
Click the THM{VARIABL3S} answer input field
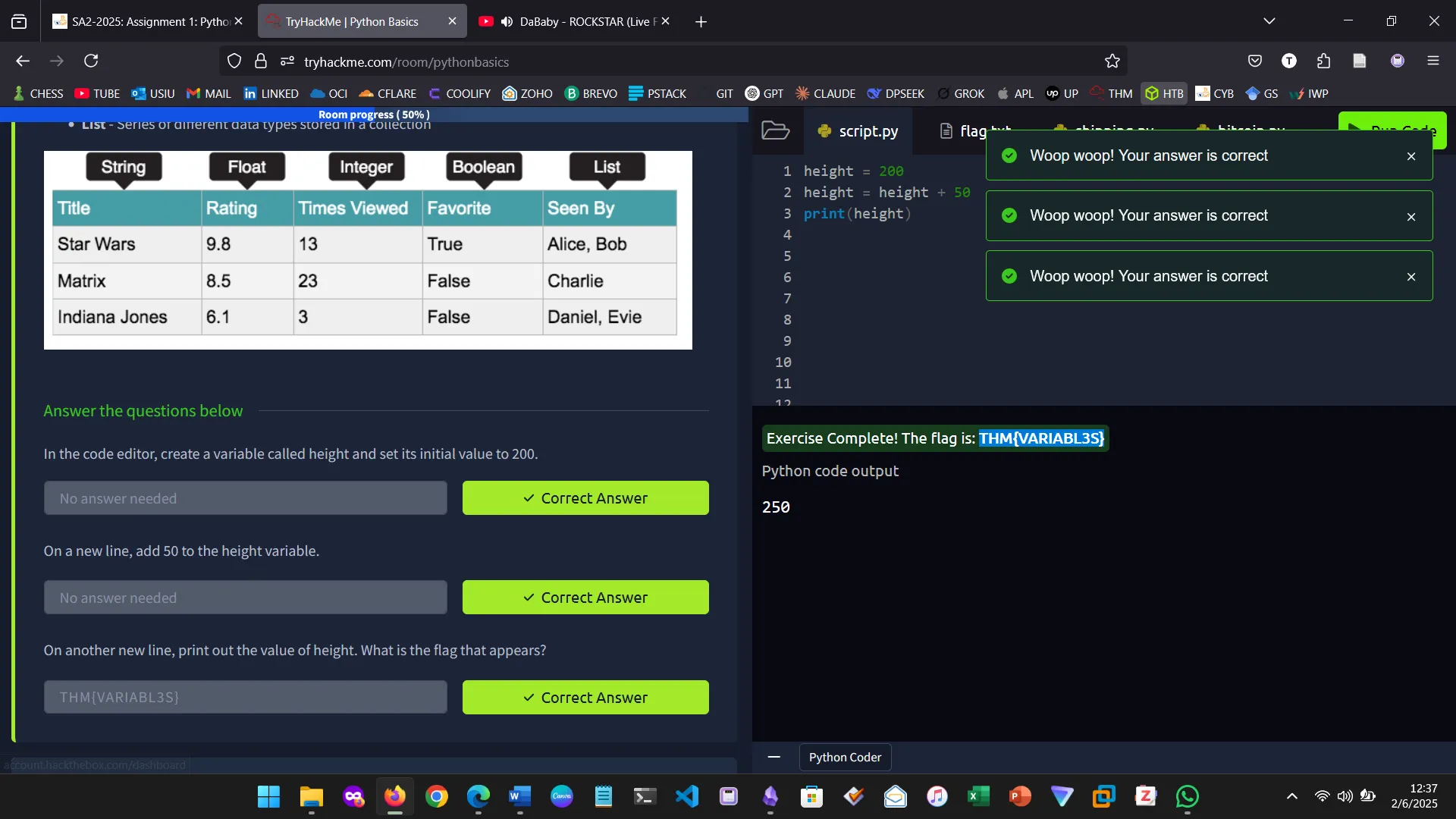click(245, 697)
